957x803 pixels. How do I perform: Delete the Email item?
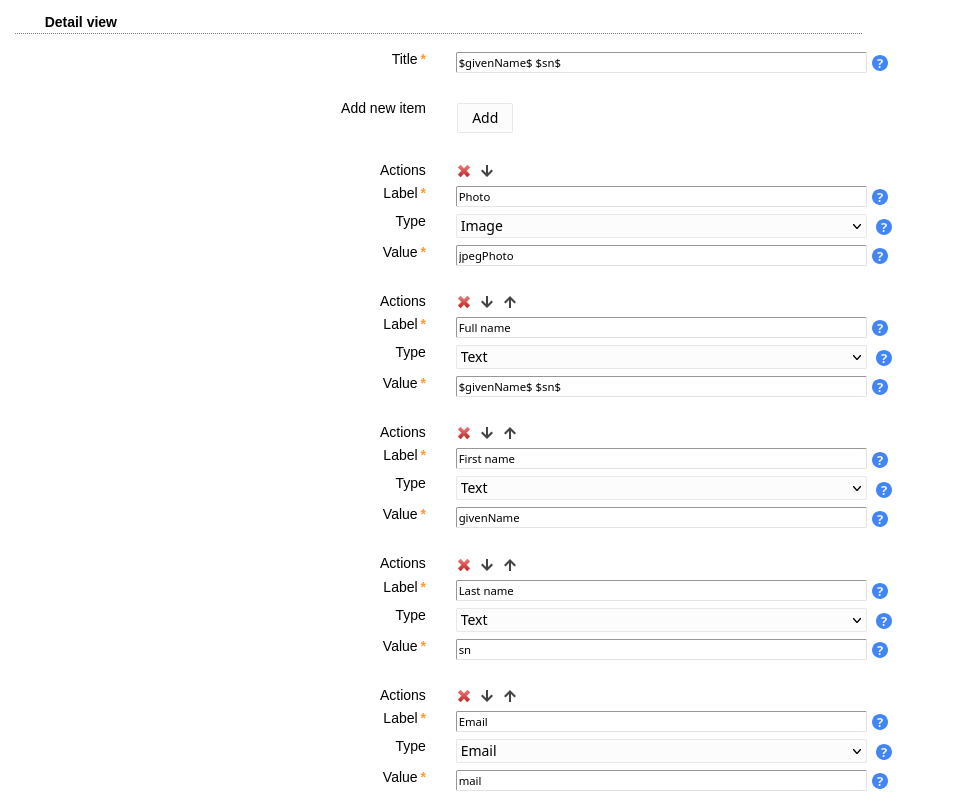pyautogui.click(x=464, y=696)
